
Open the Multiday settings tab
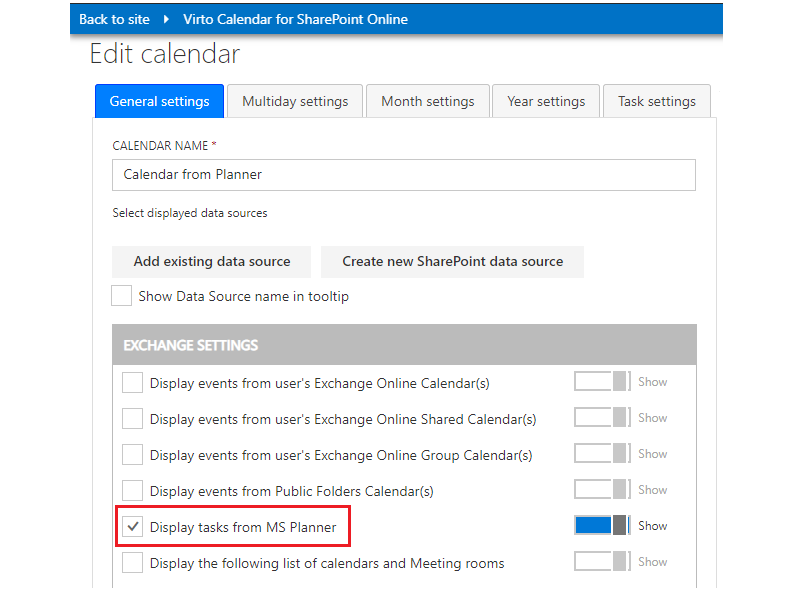click(295, 101)
